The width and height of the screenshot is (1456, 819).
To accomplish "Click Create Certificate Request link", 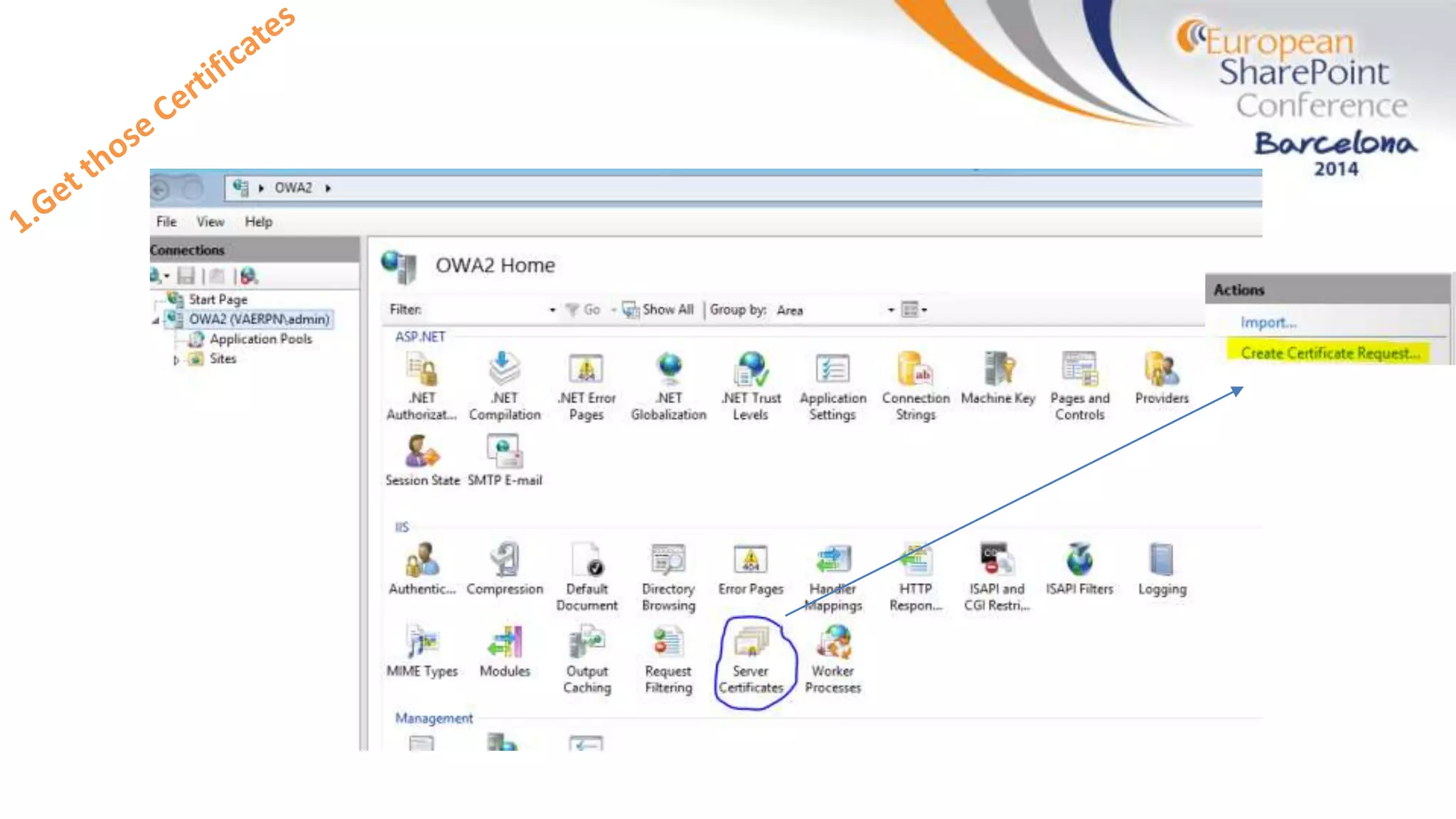I will tap(1329, 353).
